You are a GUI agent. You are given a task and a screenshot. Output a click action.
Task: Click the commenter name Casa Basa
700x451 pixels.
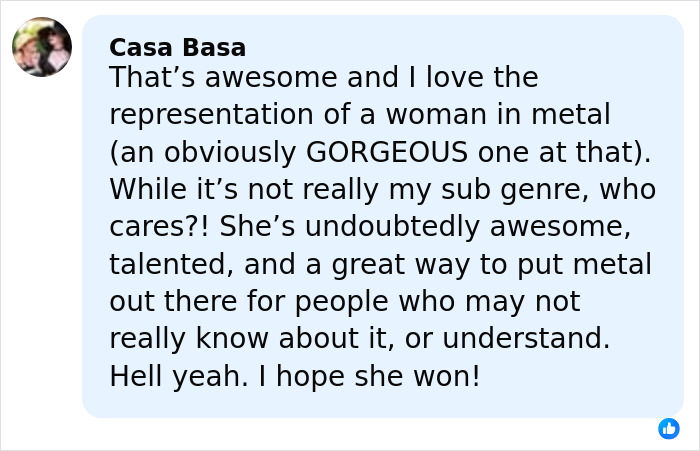click(x=177, y=47)
